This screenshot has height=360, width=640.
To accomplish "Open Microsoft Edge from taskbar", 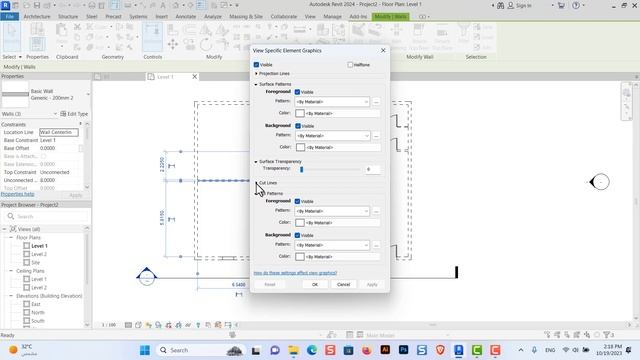I will click(x=312, y=350).
